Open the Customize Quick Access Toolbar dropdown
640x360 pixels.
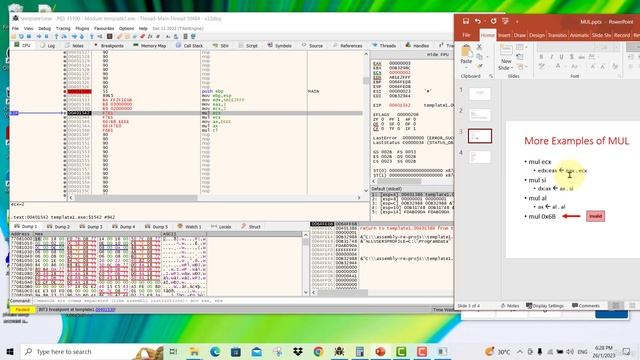coord(517,22)
